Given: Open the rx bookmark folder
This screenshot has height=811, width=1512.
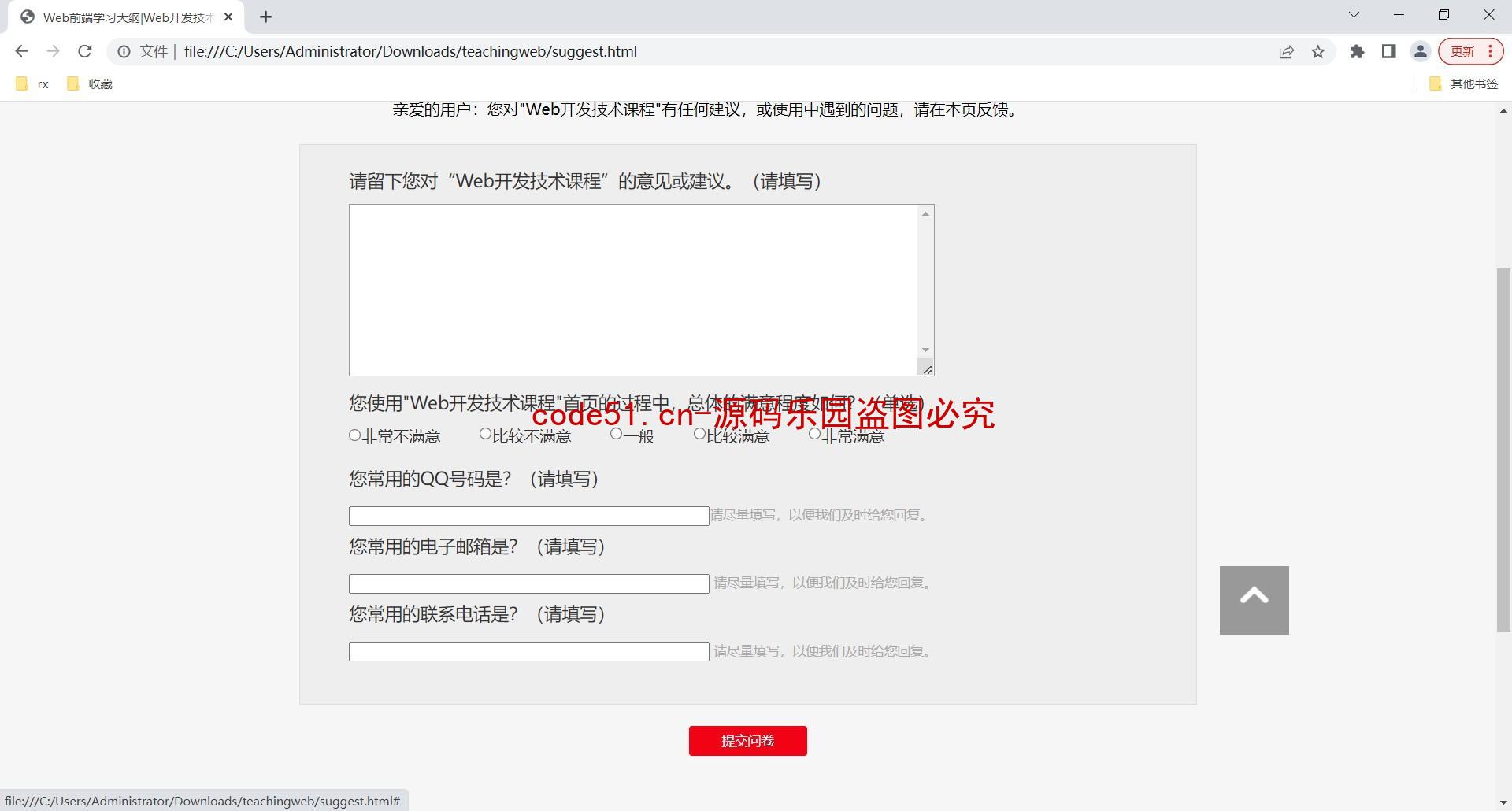Looking at the screenshot, I should pos(32,83).
